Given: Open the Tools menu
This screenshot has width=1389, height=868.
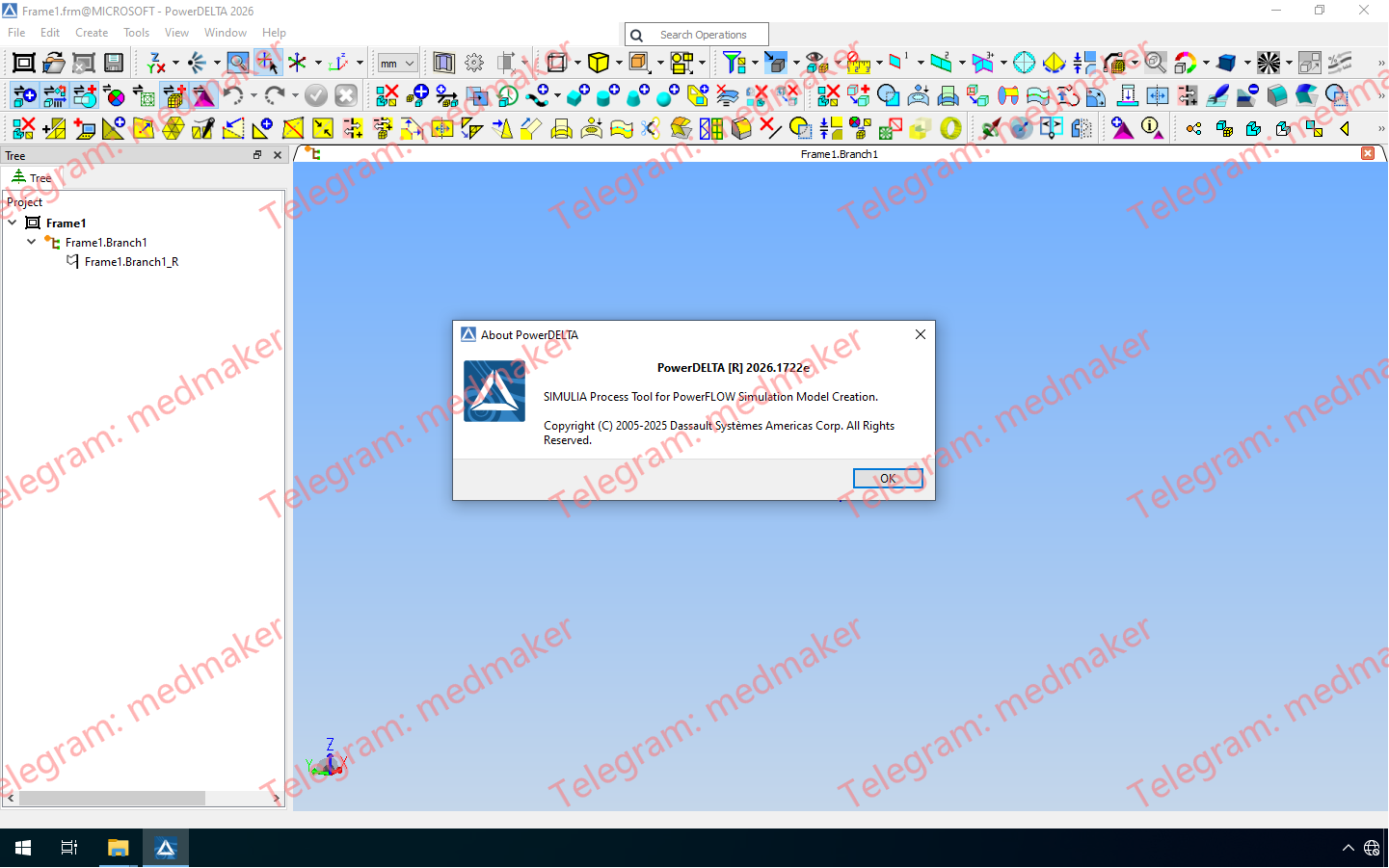Looking at the screenshot, I should [x=136, y=32].
